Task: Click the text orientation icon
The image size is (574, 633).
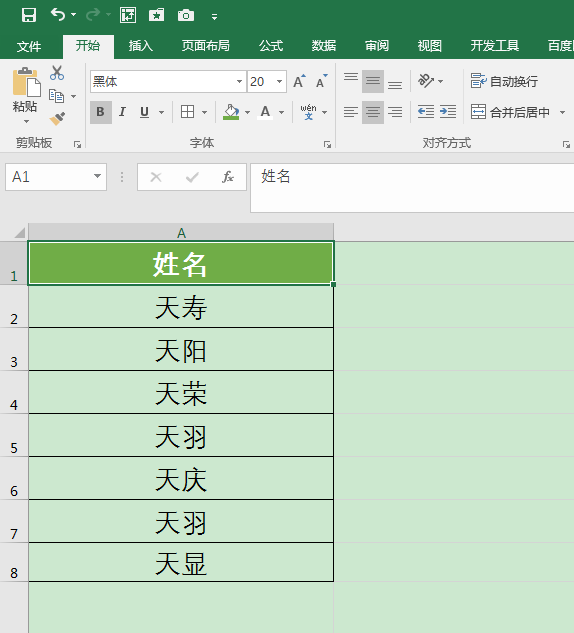Action: pos(426,81)
